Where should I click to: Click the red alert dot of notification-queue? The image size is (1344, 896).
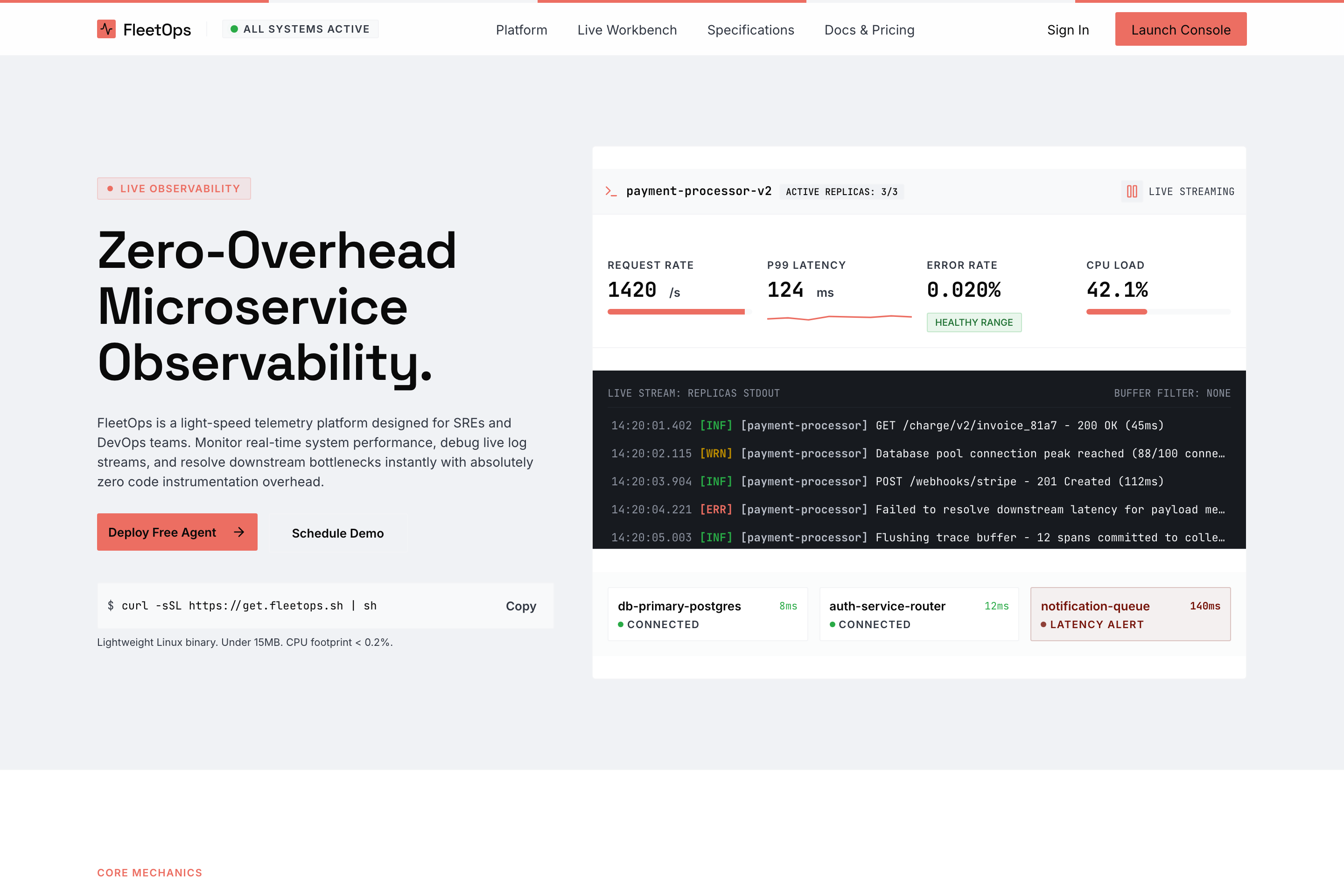[1043, 624]
